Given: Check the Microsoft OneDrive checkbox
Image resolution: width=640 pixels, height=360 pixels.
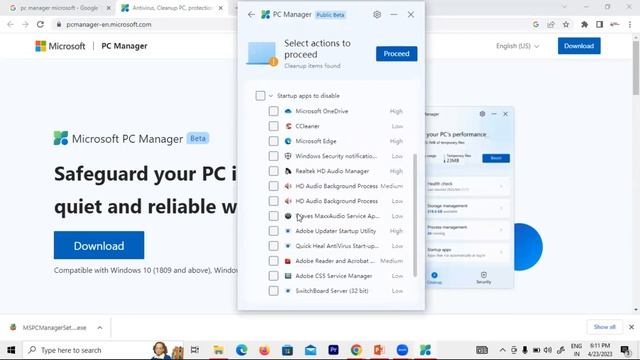Looking at the screenshot, I should click(x=273, y=111).
